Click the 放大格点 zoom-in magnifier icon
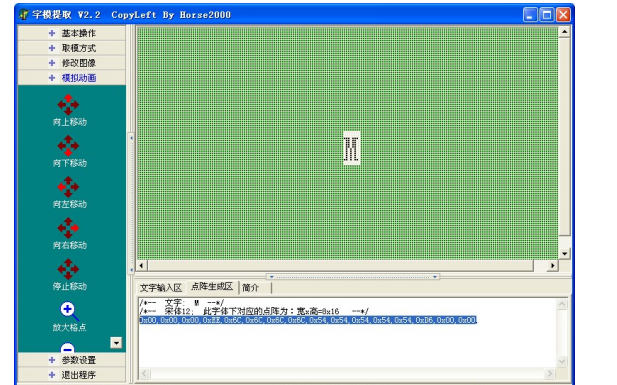The height and width of the screenshot is (385, 617). pos(69,311)
